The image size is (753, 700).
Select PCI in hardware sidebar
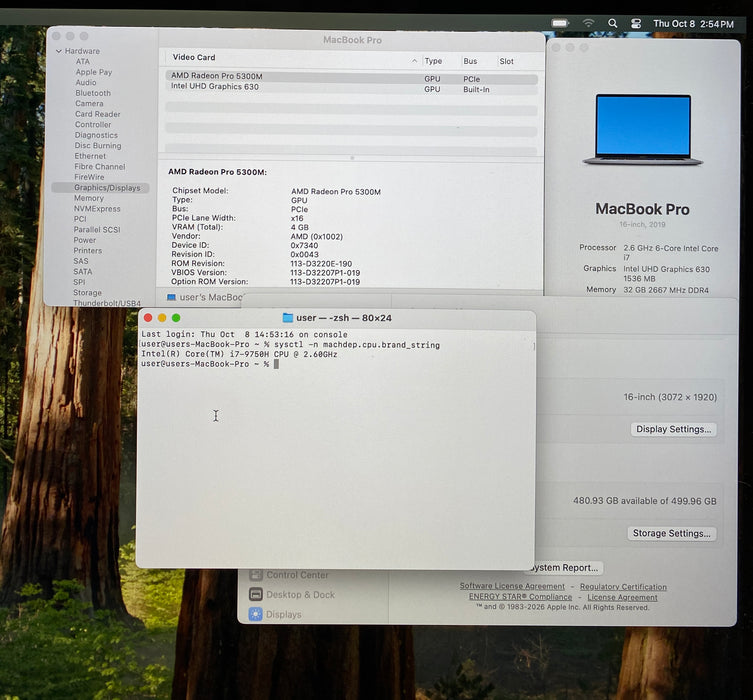(x=80, y=219)
